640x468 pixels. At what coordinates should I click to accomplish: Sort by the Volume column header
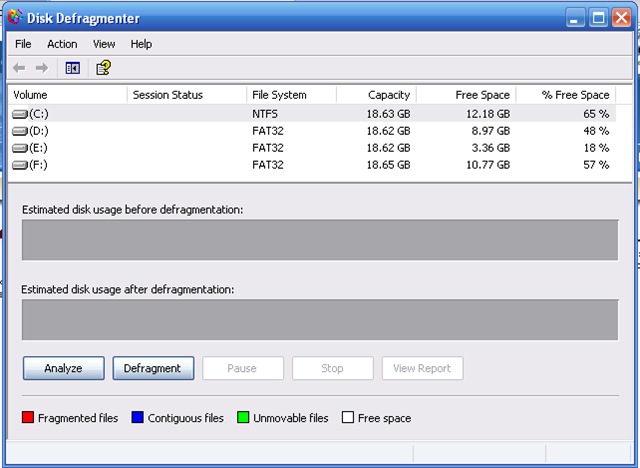pyautogui.click(x=67, y=95)
